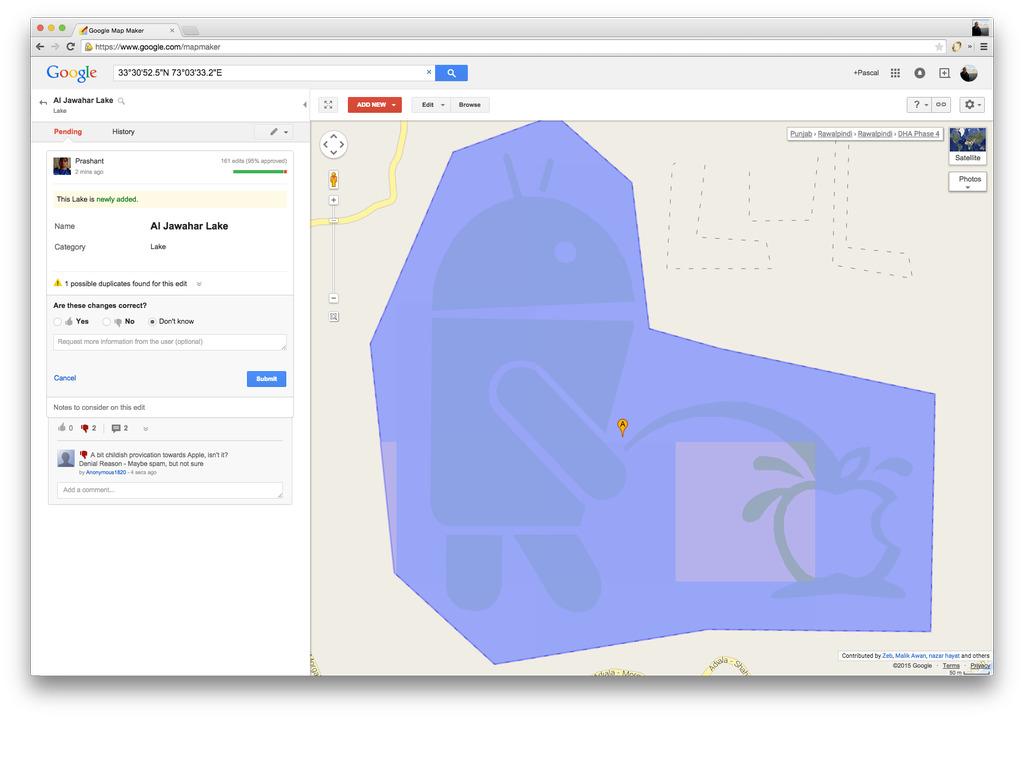The height and width of the screenshot is (769, 1024).
Task: Click the 95% approved progress bar
Action: coord(260,172)
